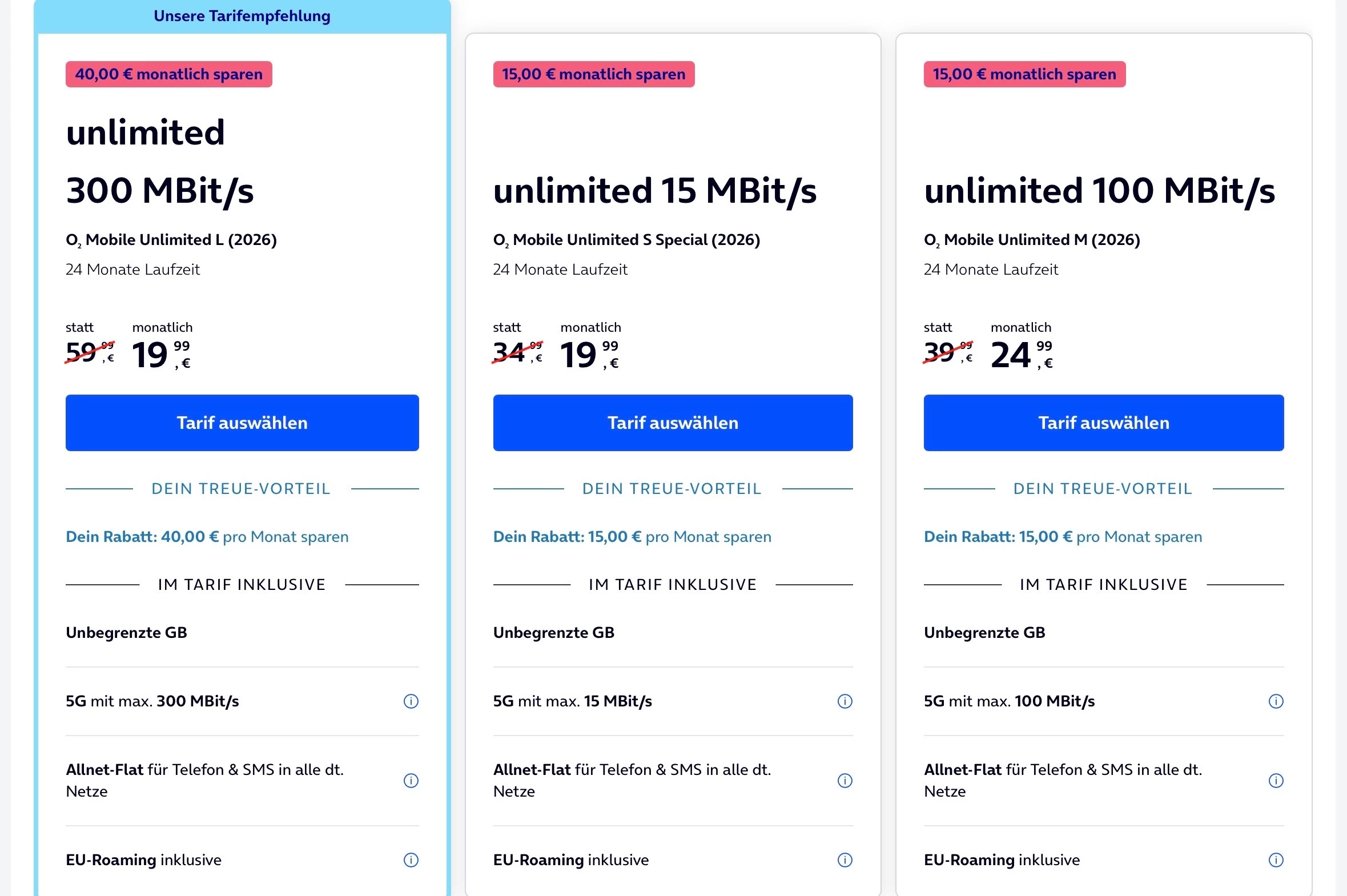
Task: Show Allnet-Flat info in Unlimited M card
Action: pos(1276,781)
